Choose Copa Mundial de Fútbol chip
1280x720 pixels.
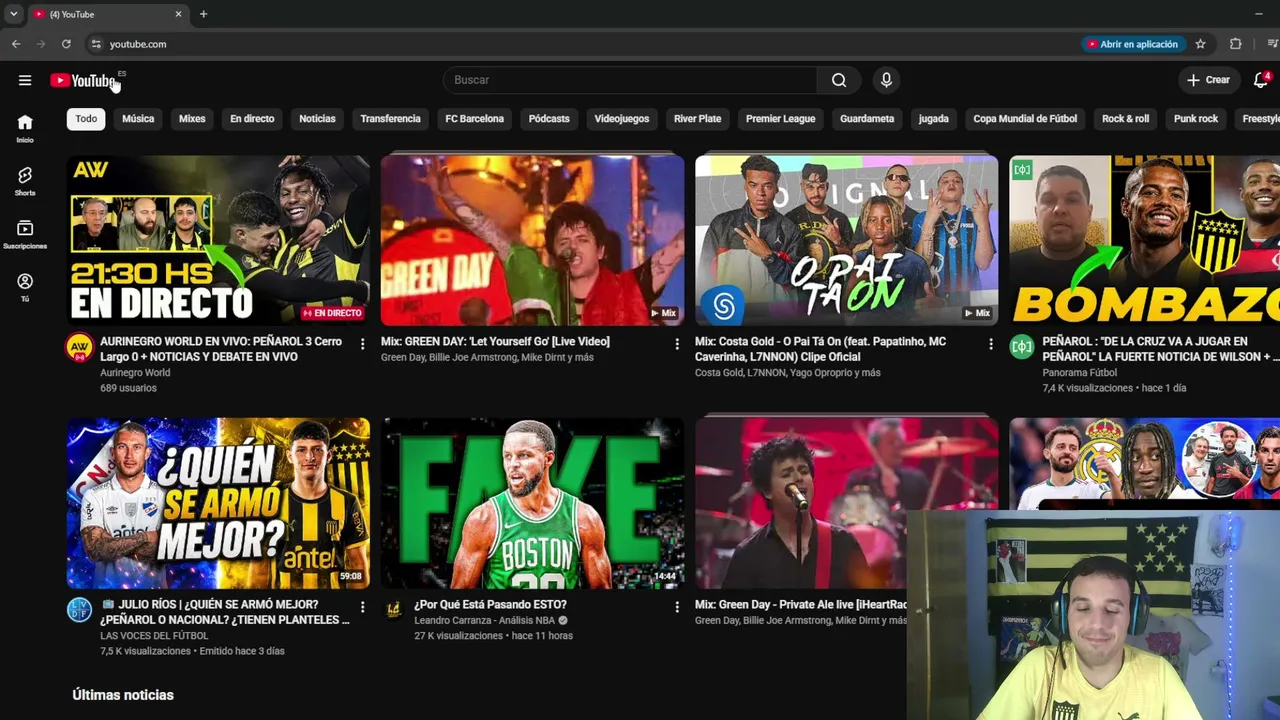pyautogui.click(x=1025, y=119)
